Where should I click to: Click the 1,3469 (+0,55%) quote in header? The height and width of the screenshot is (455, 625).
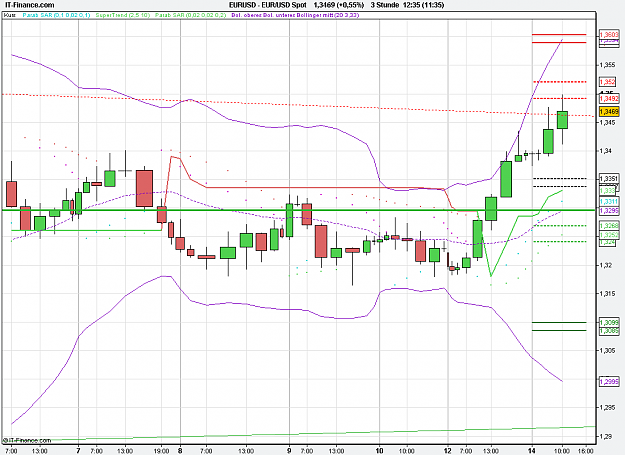[x=339, y=5]
